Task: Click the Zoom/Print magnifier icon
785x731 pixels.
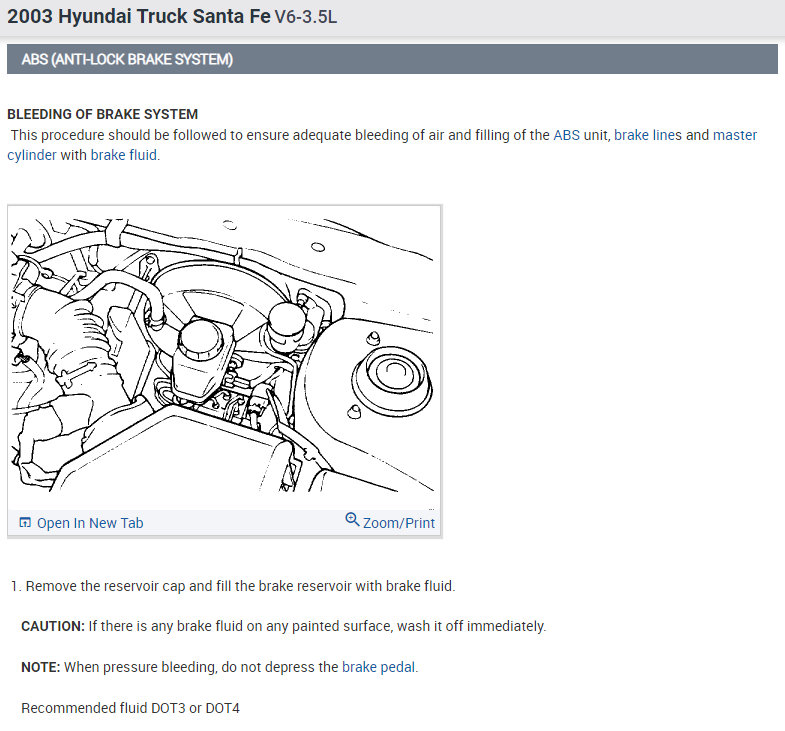Action: [352, 520]
